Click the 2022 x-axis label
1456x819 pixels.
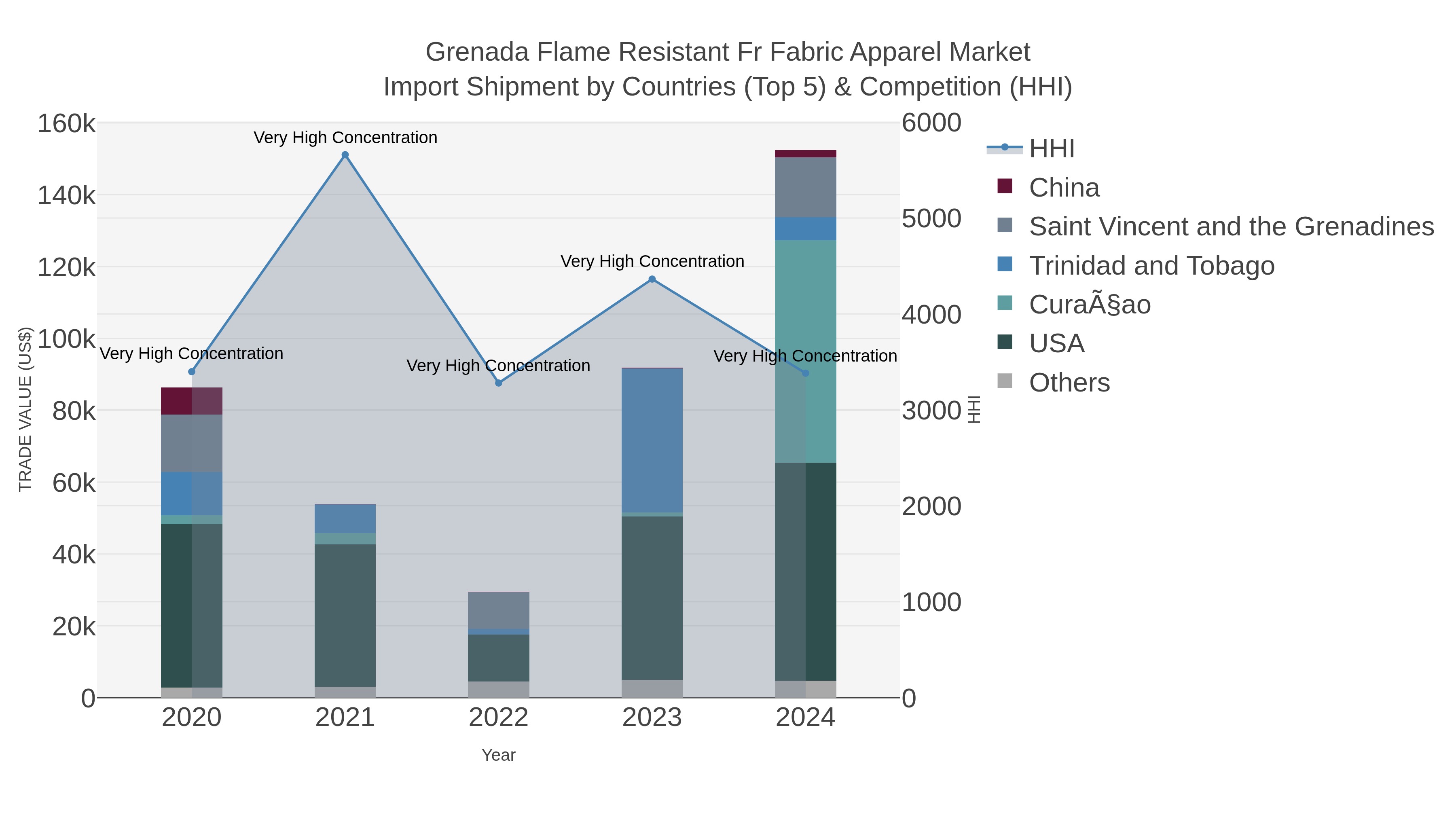click(499, 718)
